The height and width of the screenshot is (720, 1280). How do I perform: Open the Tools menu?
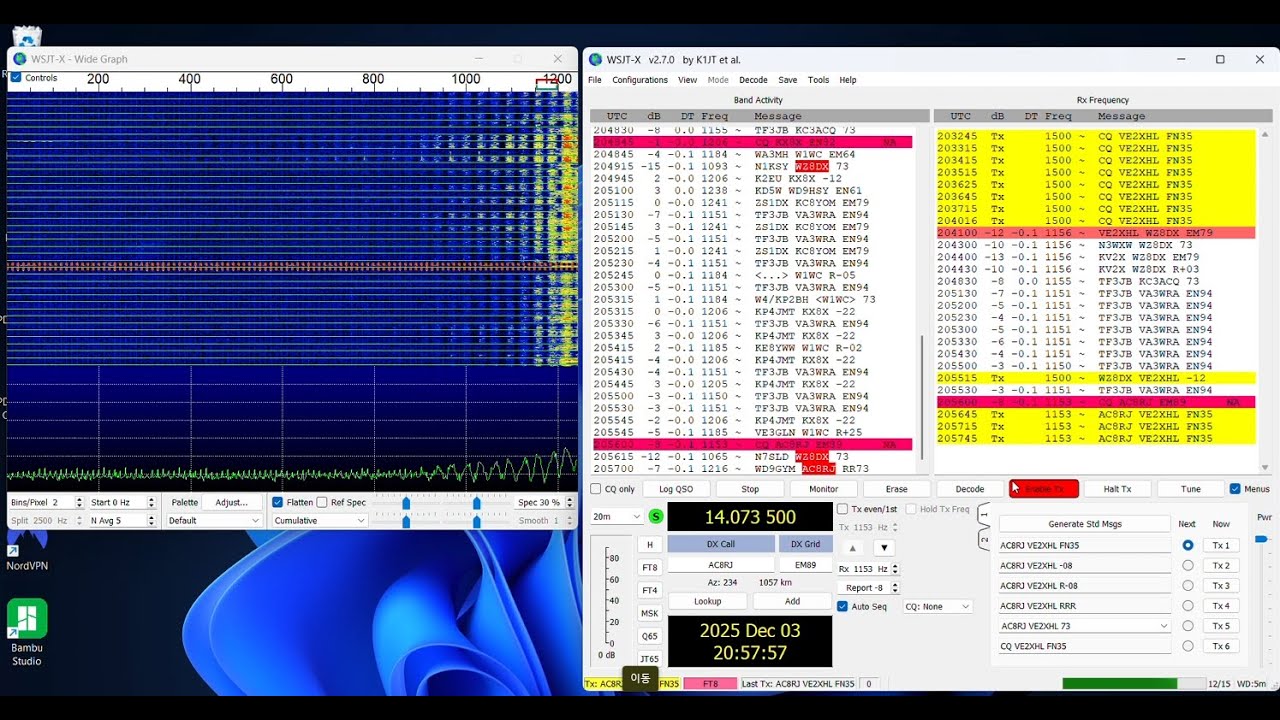[818, 80]
